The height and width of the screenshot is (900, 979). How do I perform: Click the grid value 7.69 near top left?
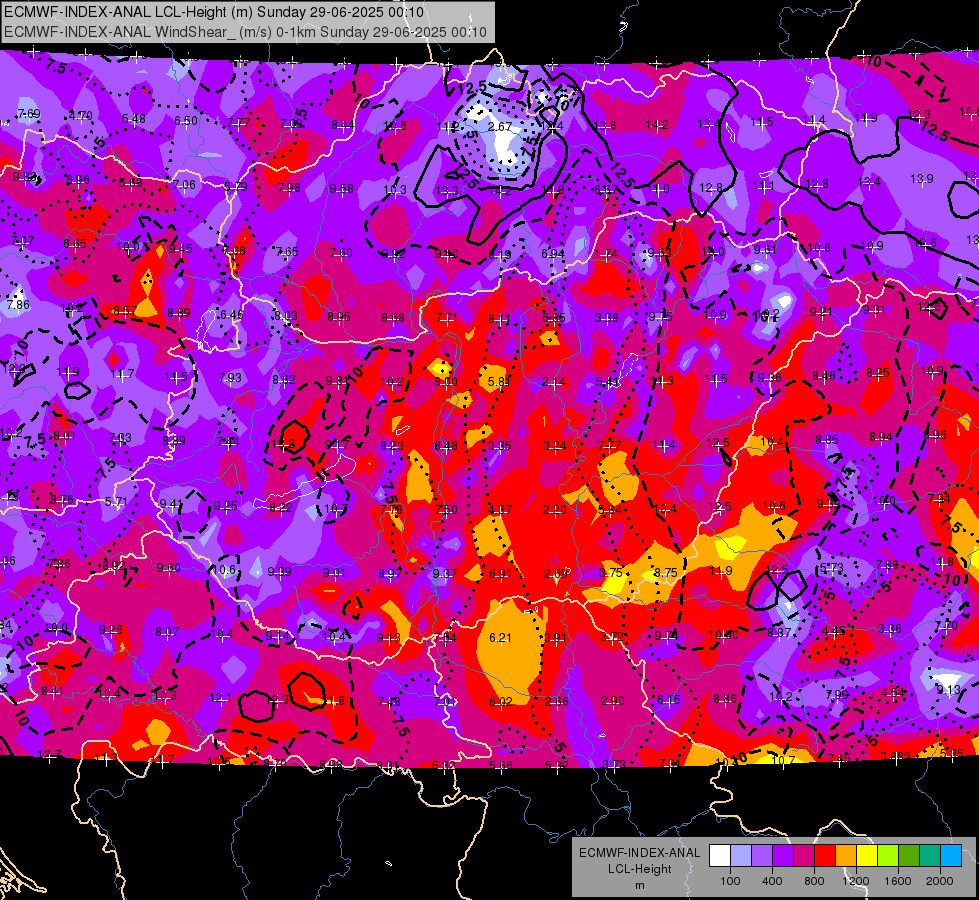[29, 114]
